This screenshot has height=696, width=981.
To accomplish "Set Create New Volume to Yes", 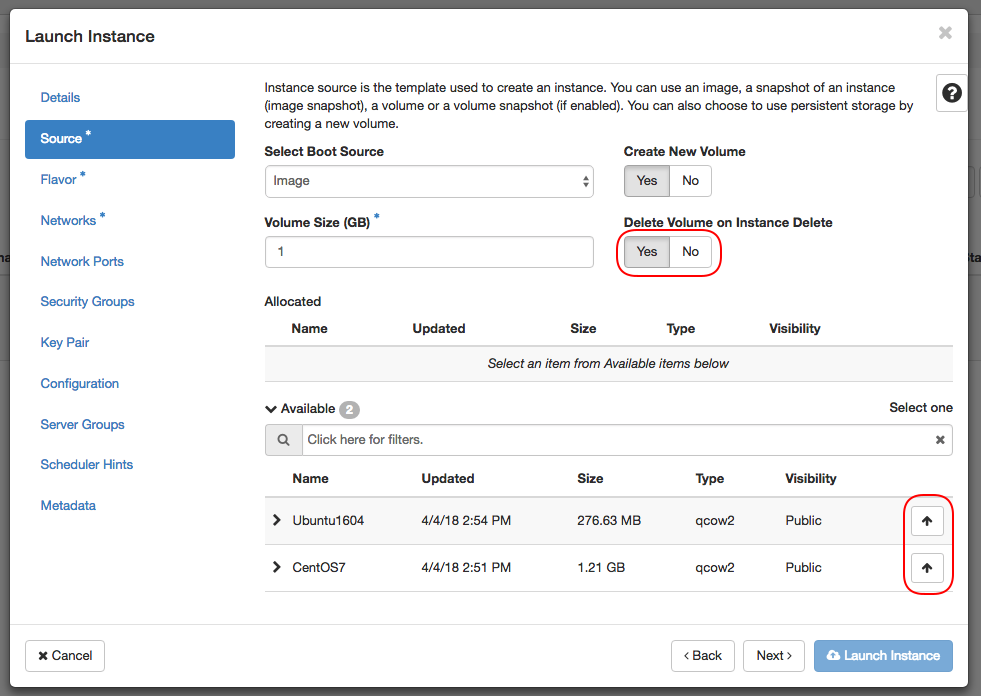I will coord(647,181).
